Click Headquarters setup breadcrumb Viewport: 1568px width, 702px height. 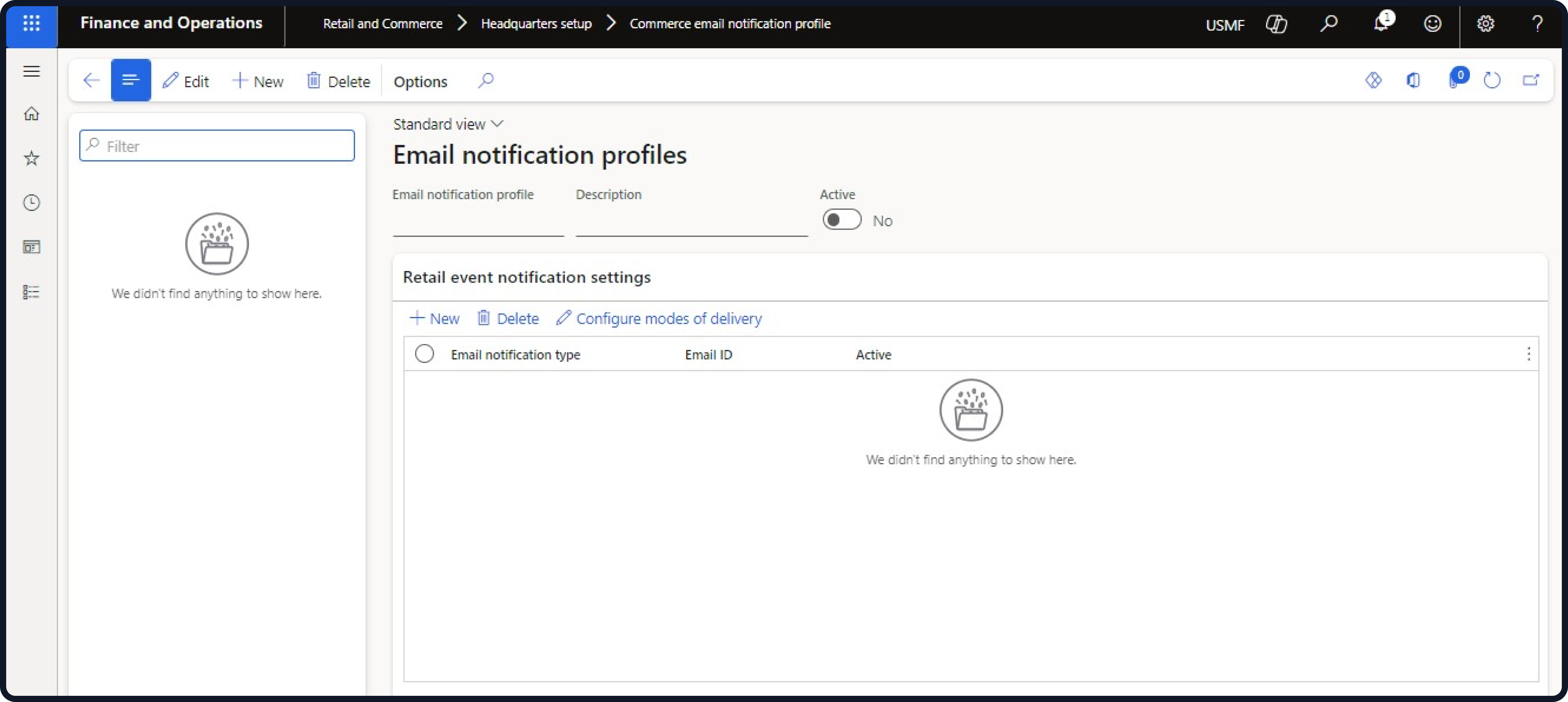click(536, 24)
